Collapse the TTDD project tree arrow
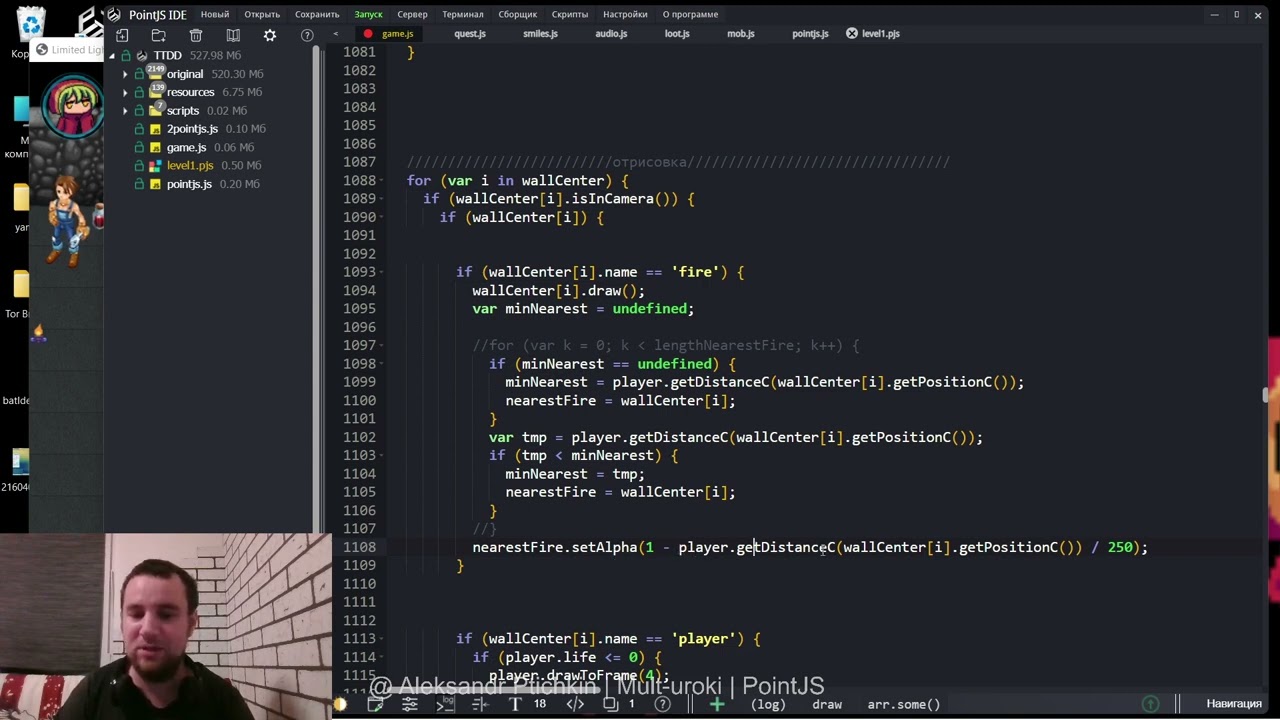Screen dimensions: 1280x720 [112, 55]
